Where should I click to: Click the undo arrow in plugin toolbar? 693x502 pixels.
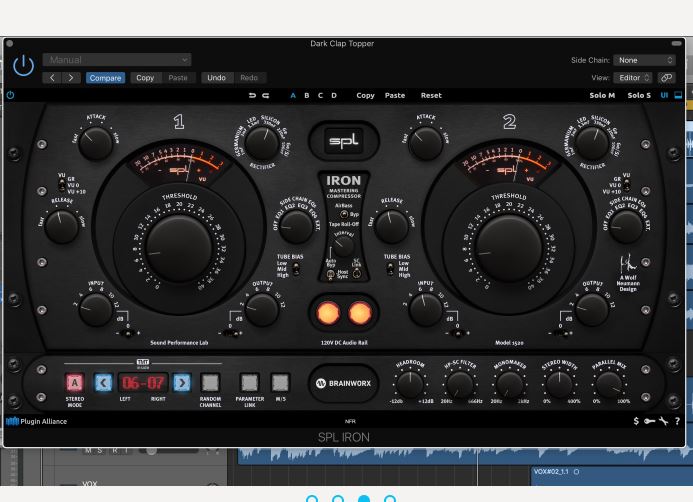point(253,96)
